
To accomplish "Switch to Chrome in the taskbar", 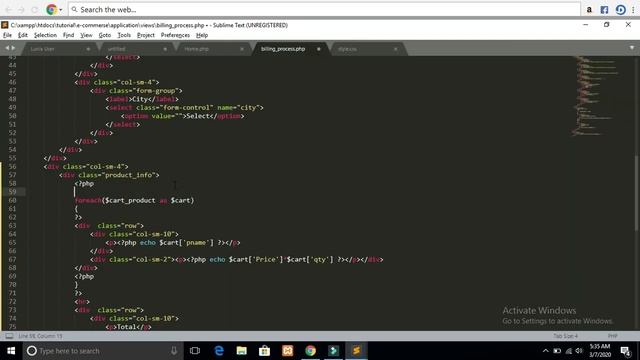I will pyautogui.click(x=310, y=351).
